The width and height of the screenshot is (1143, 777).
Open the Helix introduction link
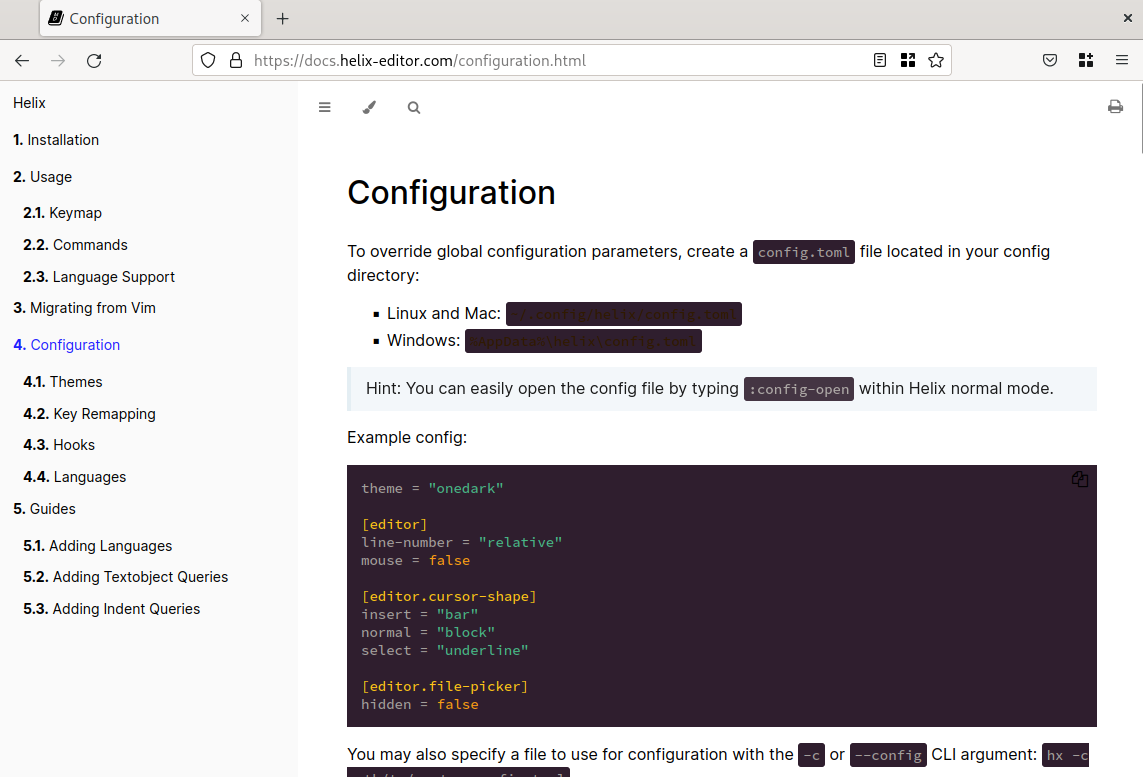pos(29,103)
